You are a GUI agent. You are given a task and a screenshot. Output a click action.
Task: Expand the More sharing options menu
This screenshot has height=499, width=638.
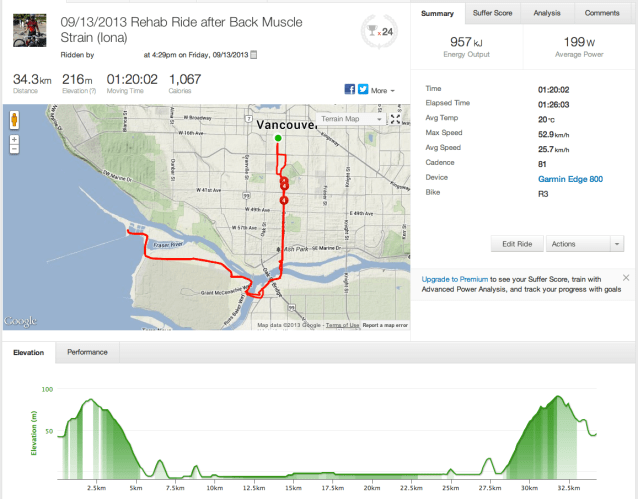click(x=381, y=90)
